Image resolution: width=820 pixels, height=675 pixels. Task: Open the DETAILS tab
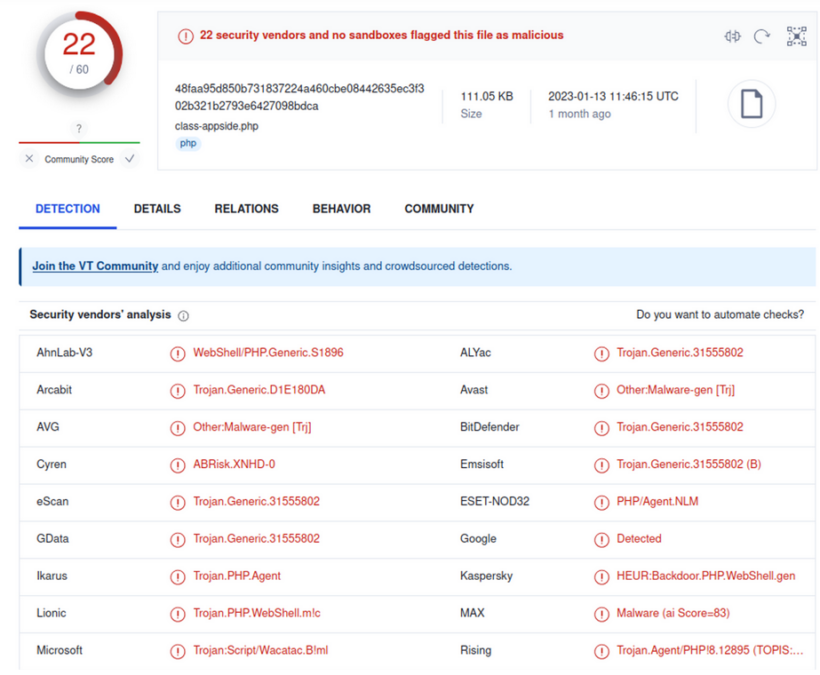point(156,209)
